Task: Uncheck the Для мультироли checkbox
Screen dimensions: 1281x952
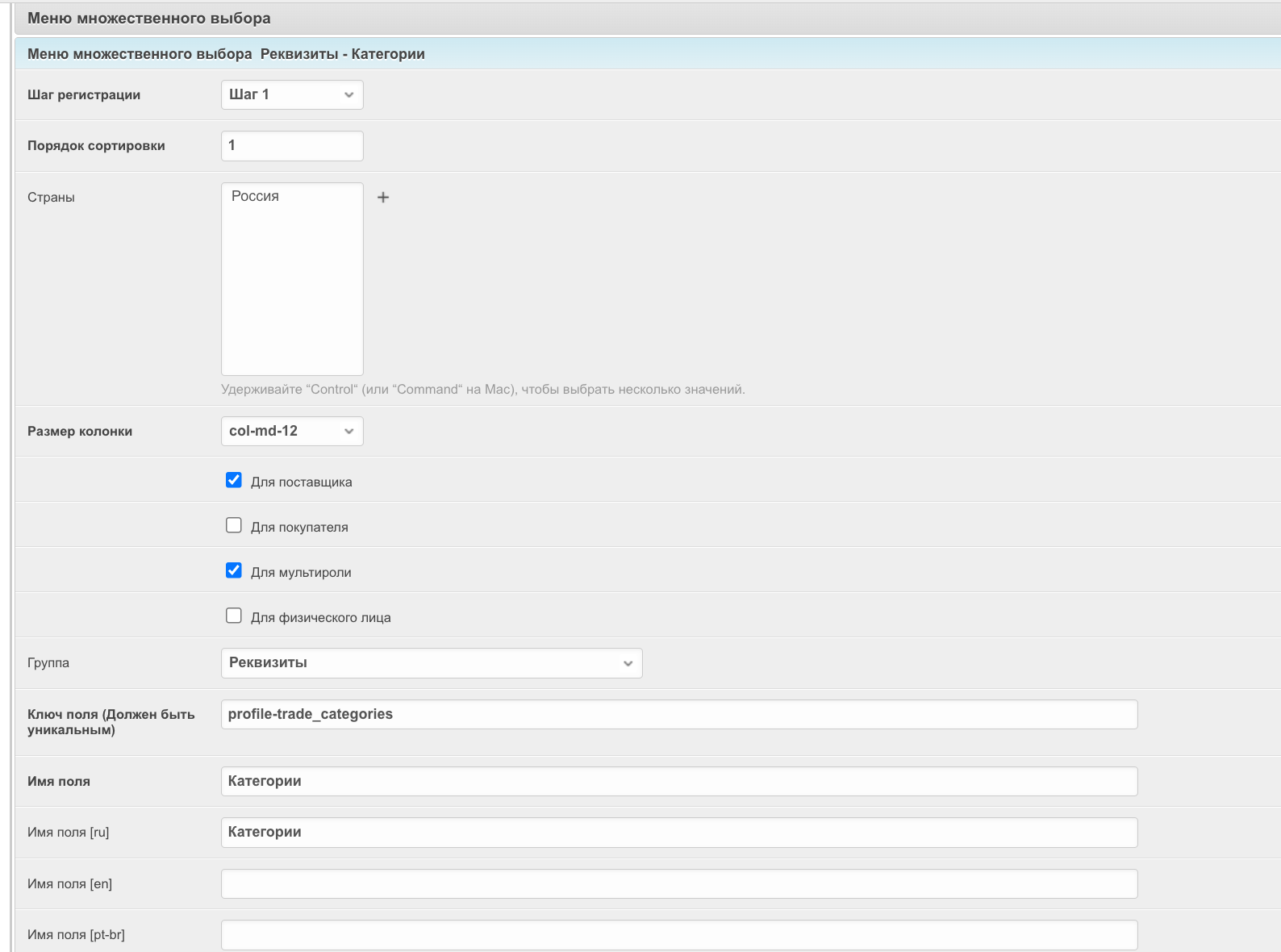Action: 234,571
